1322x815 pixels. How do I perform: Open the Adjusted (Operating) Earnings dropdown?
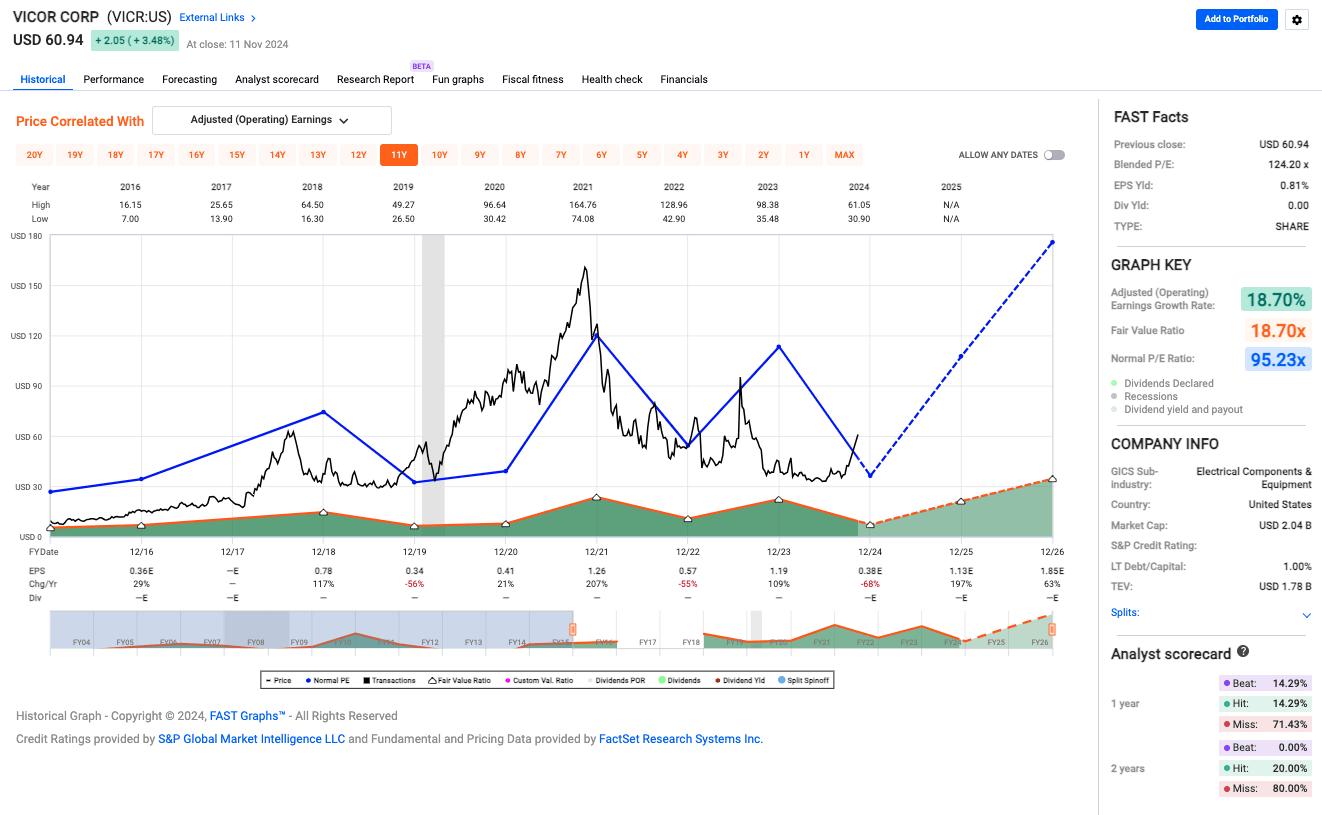point(271,120)
